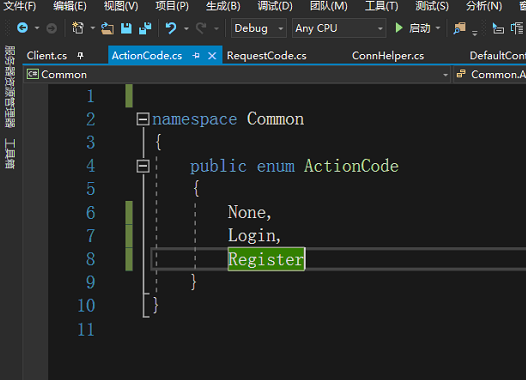
Task: Open the 分析(N) menu
Action: tap(484, 6)
